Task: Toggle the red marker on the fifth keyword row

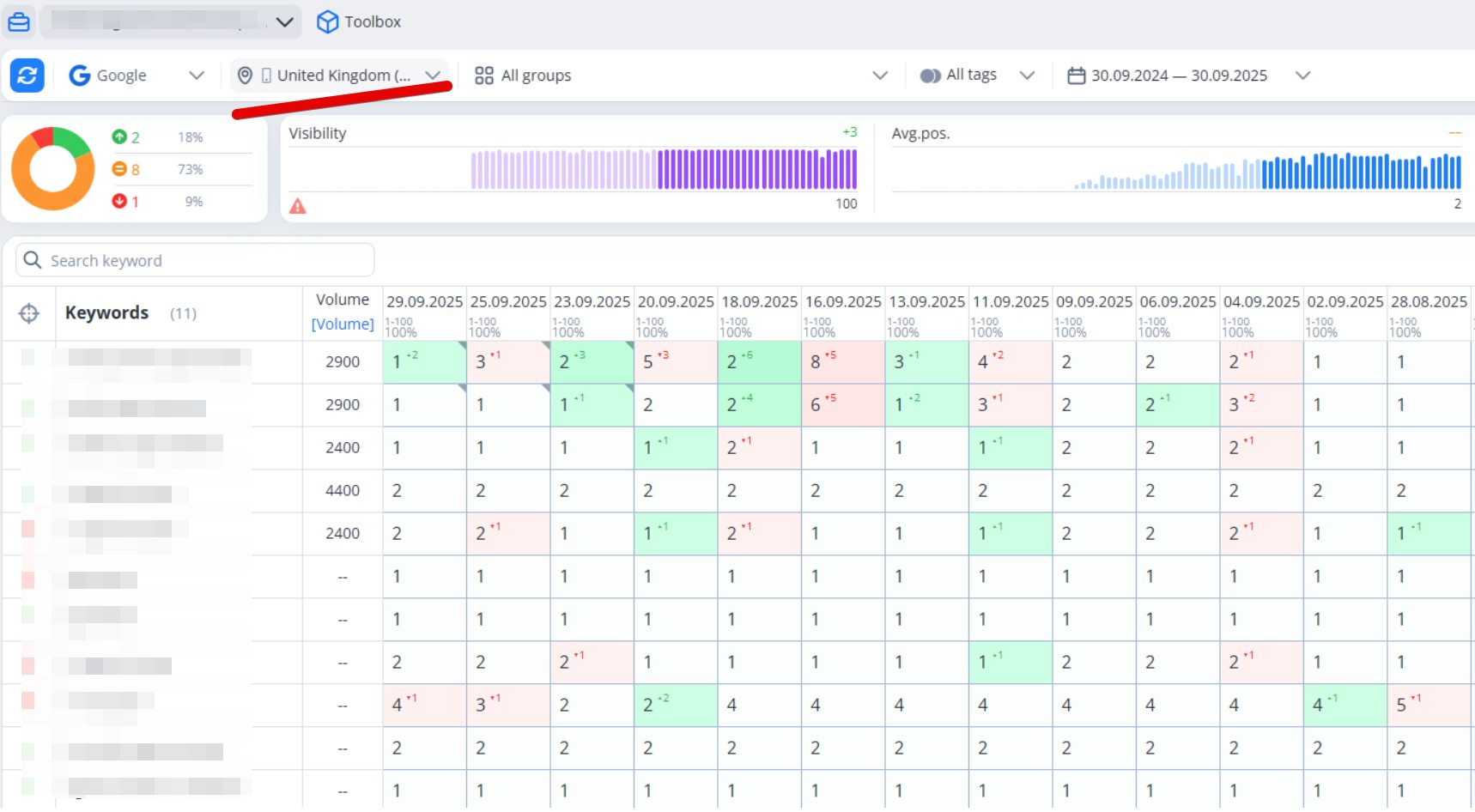Action: (28, 529)
